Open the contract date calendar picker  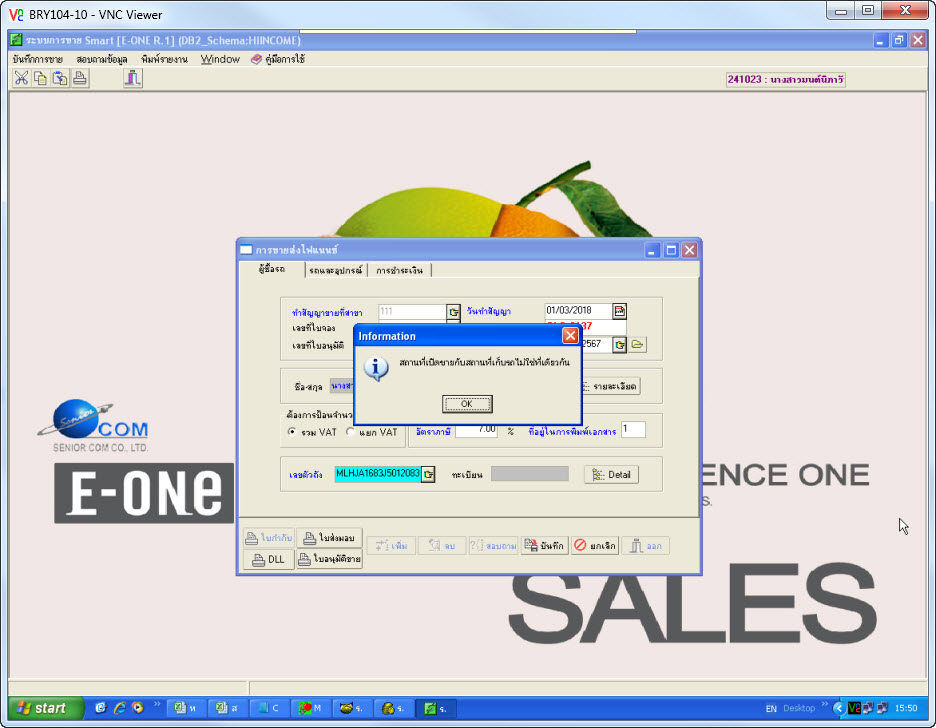point(619,311)
